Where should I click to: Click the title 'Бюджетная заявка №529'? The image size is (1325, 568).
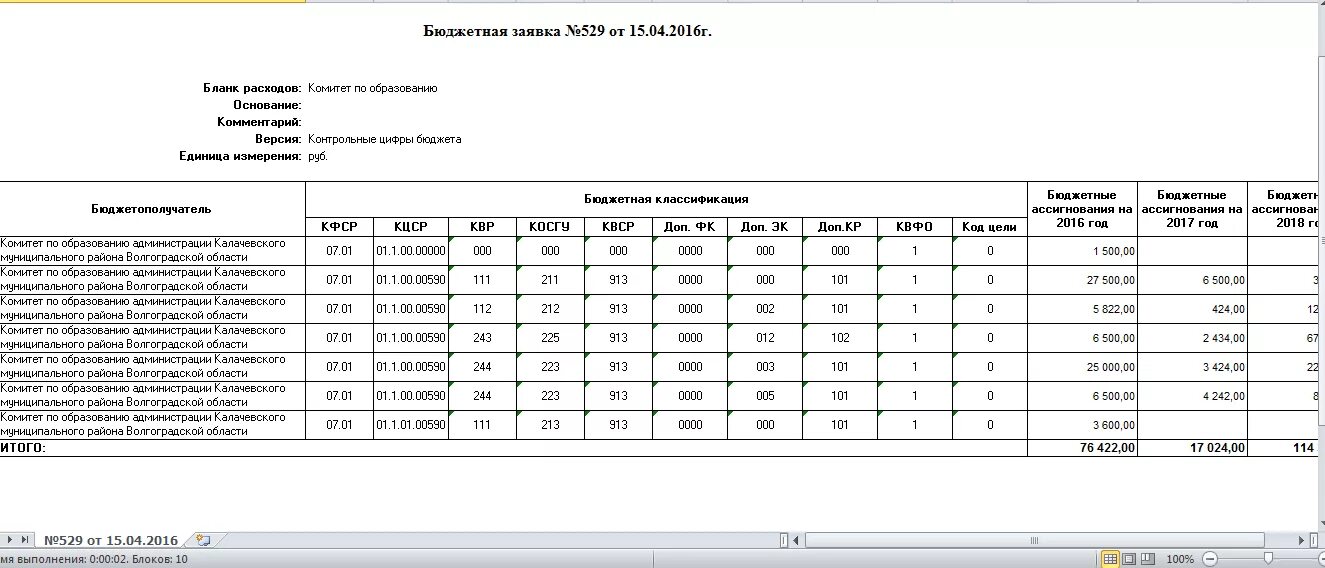coord(568,31)
